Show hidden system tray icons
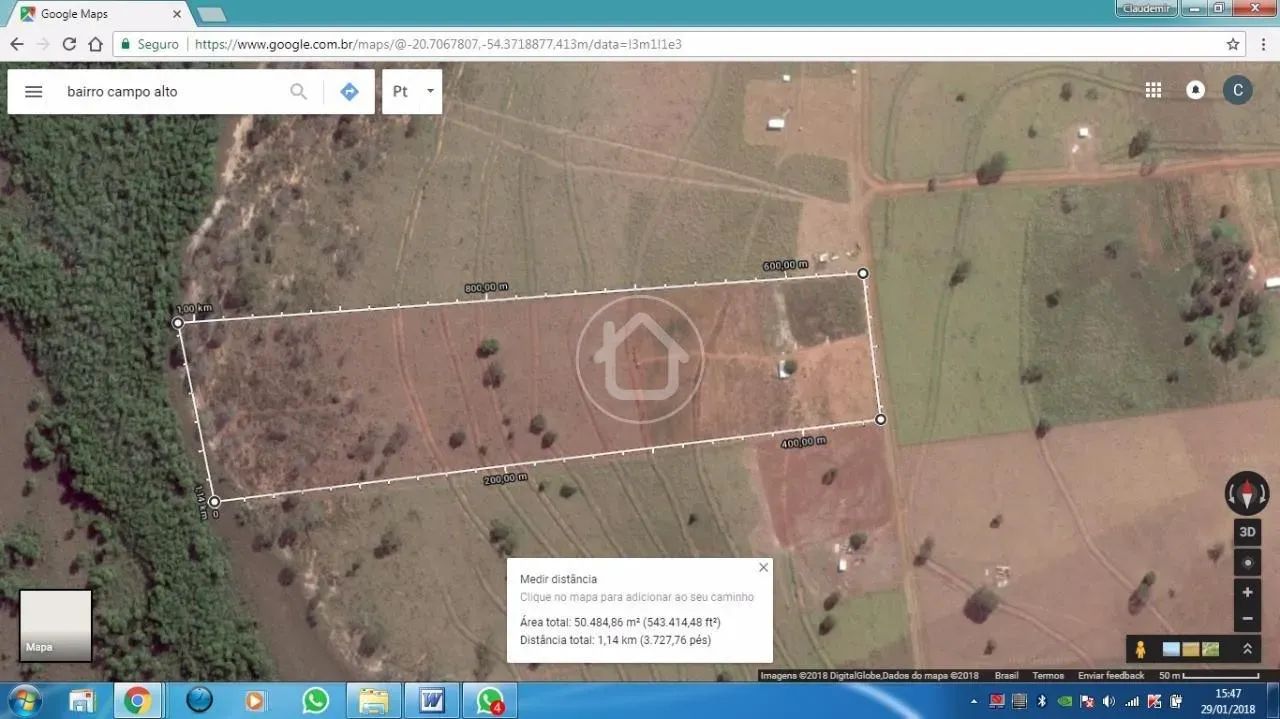Image resolution: width=1280 pixels, height=719 pixels. [974, 701]
